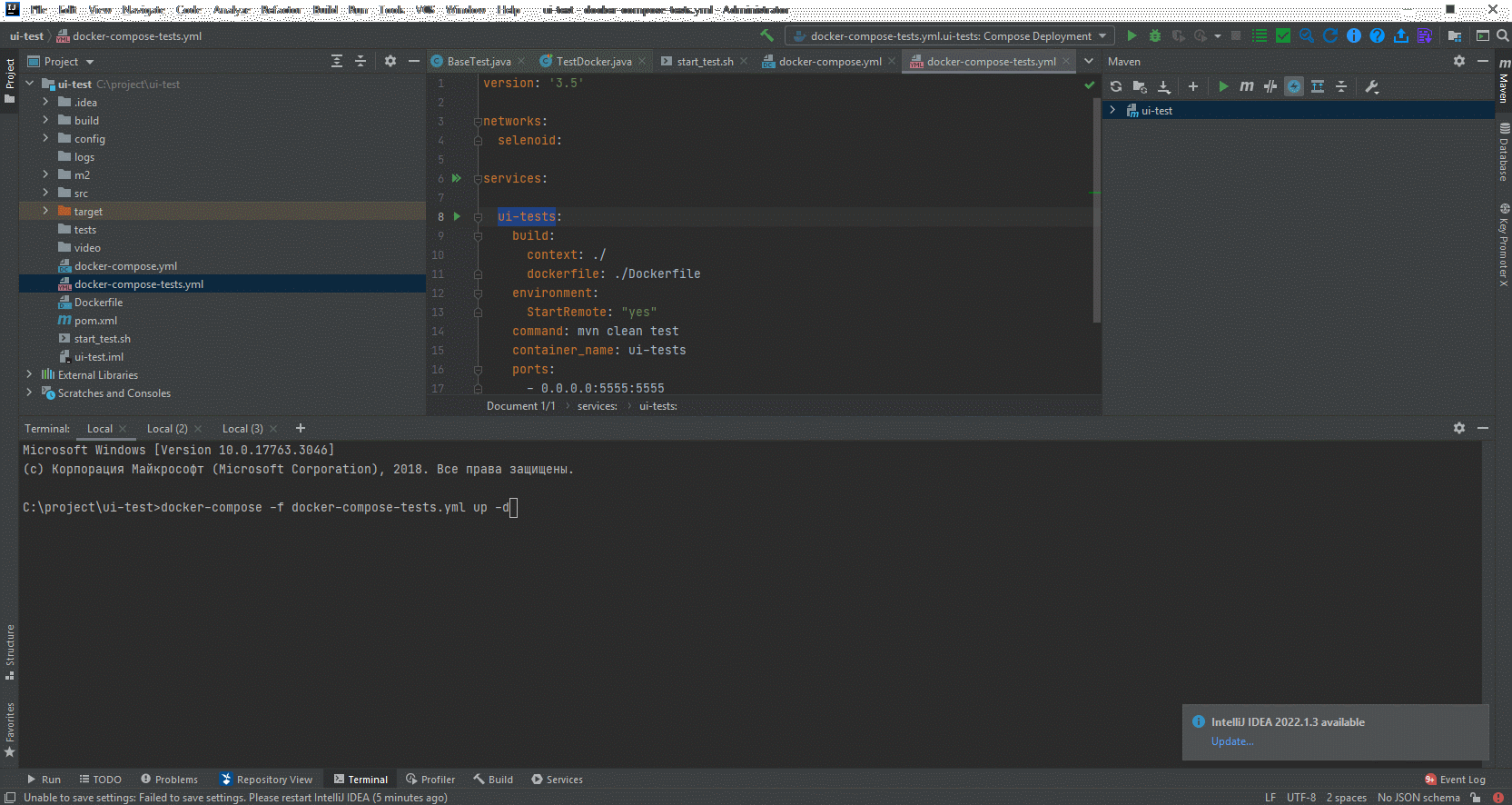Toggle the Maven side tool window tab
The width and height of the screenshot is (1512, 805).
coord(1504,80)
